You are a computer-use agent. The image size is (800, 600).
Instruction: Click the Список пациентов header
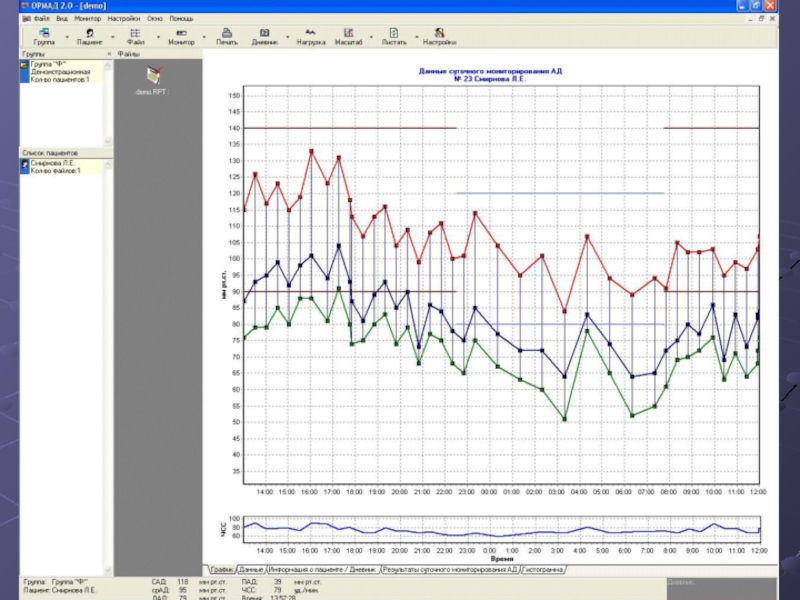[x=66, y=153]
